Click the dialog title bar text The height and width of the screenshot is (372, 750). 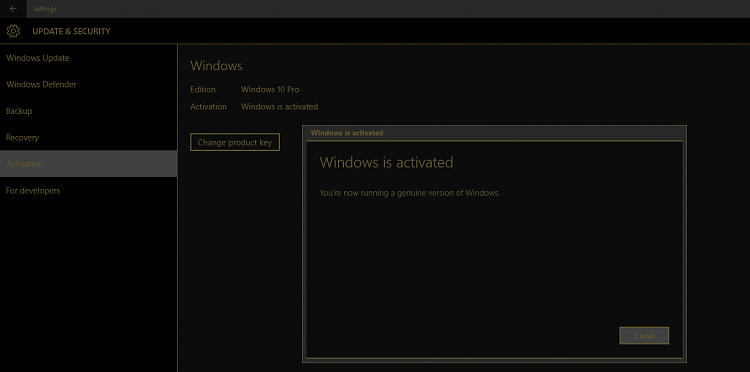click(347, 133)
